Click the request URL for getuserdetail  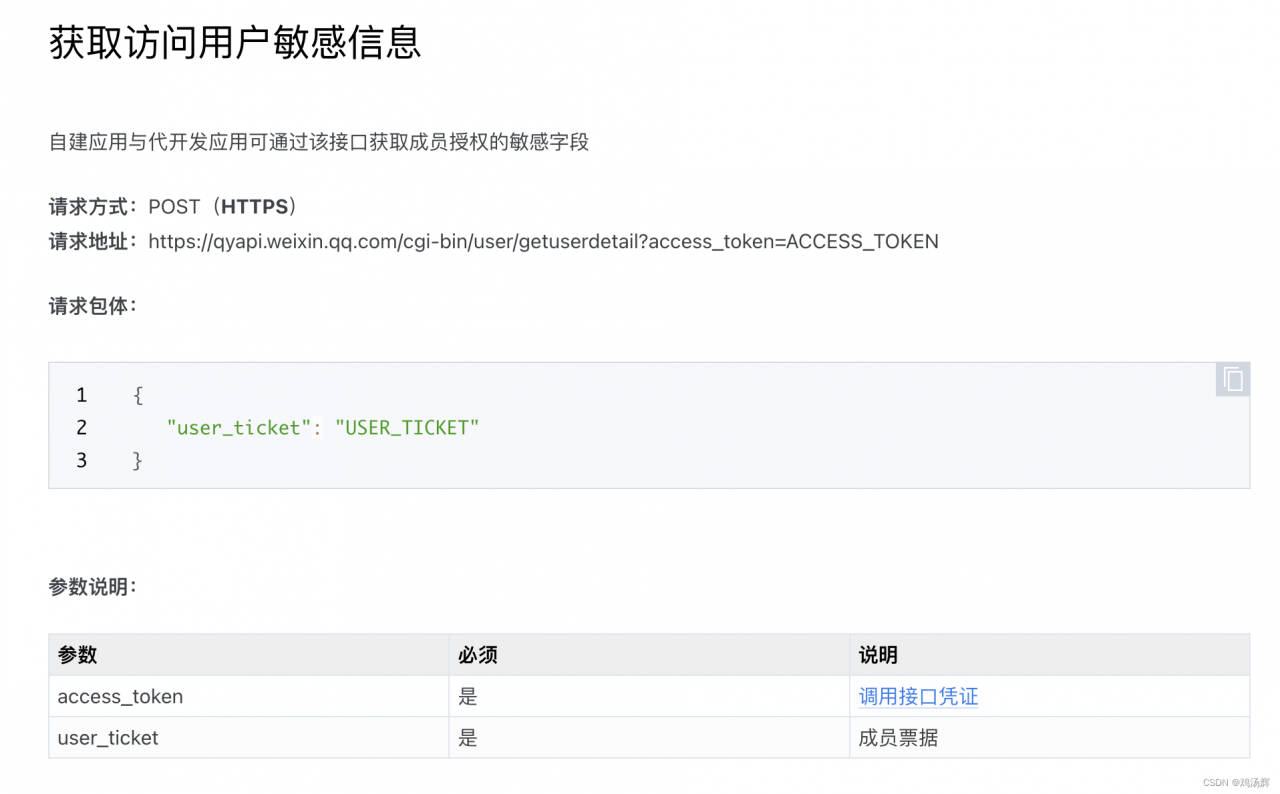tap(543, 241)
